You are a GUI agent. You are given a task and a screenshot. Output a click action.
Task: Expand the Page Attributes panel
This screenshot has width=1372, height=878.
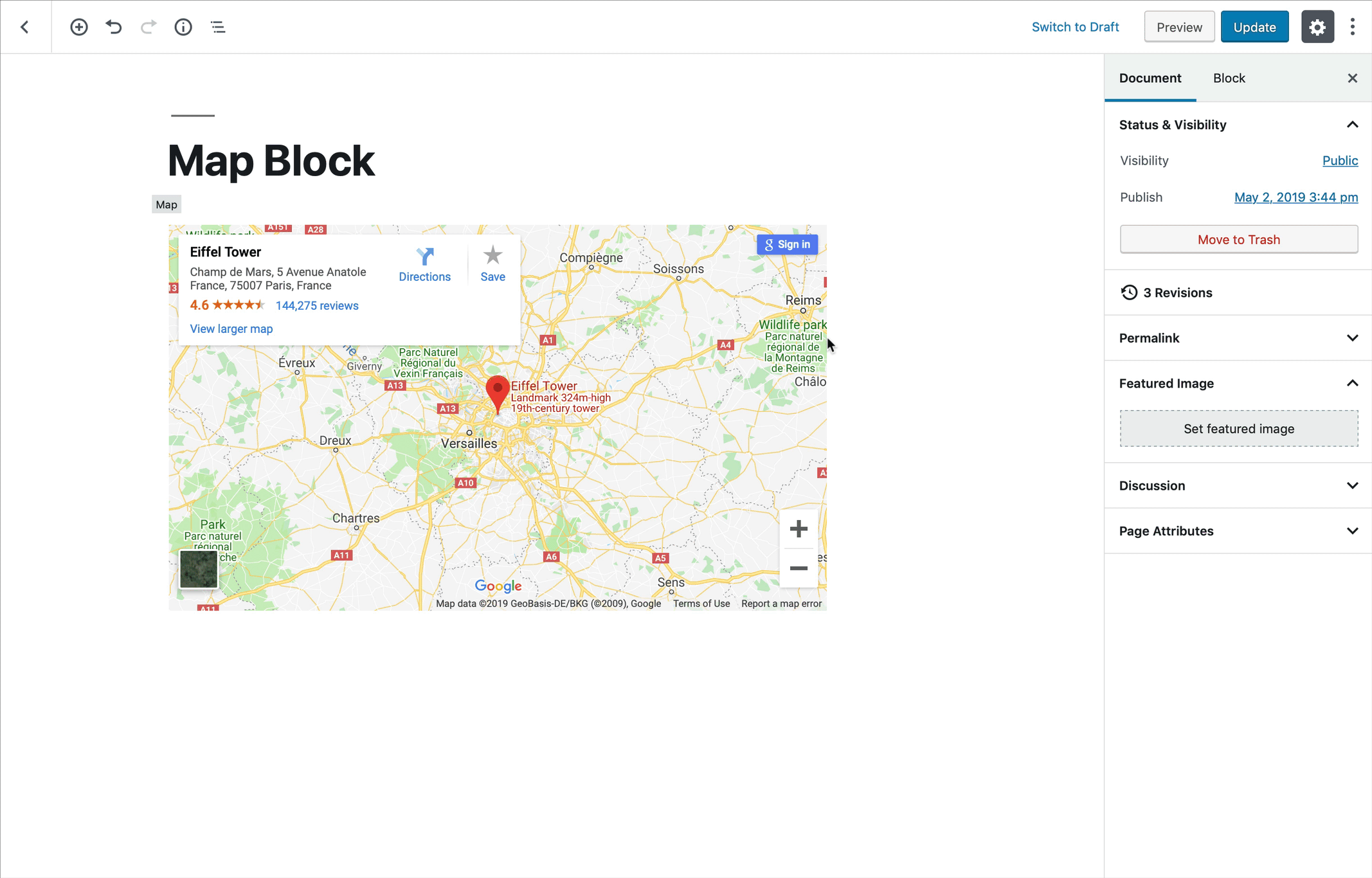pyautogui.click(x=1238, y=531)
